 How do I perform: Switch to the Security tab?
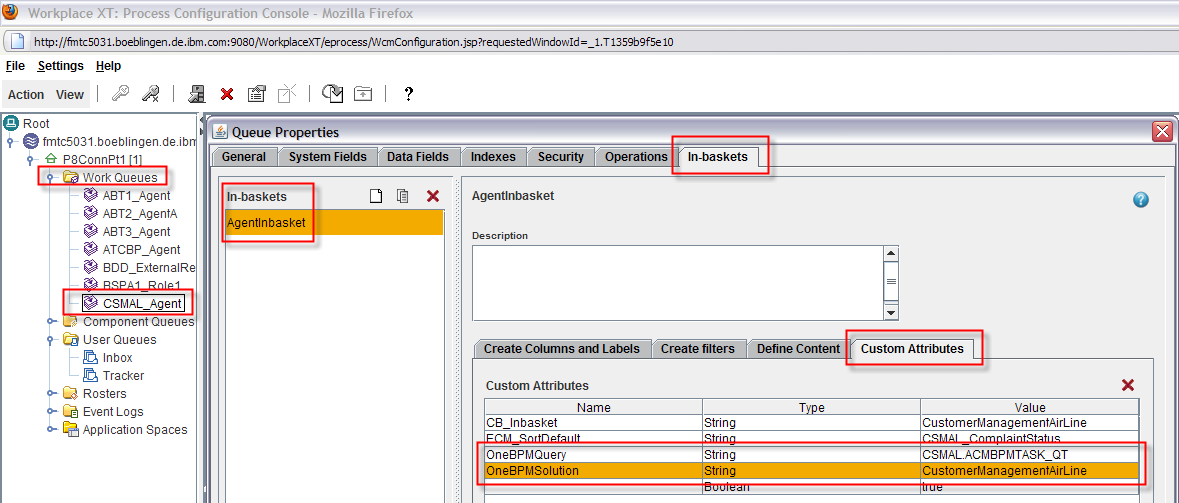pyautogui.click(x=561, y=157)
